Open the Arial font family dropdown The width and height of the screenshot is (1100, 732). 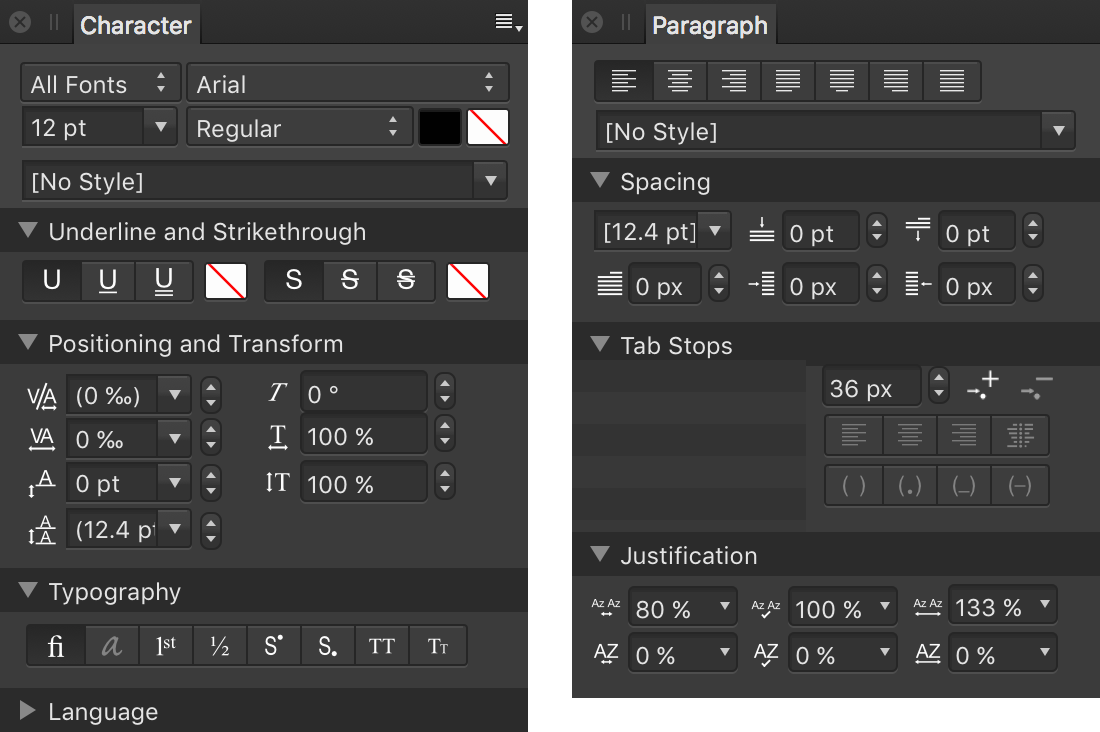(x=347, y=84)
